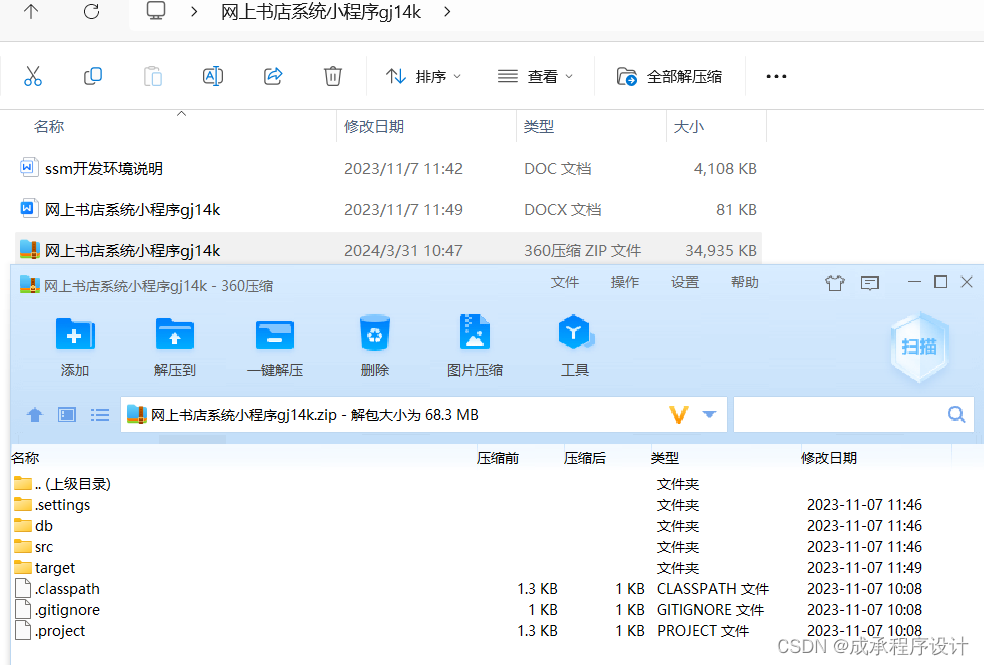Click the Delete trash icon in Explorer toolbar
Screen dimensions: 984x665
[333, 76]
